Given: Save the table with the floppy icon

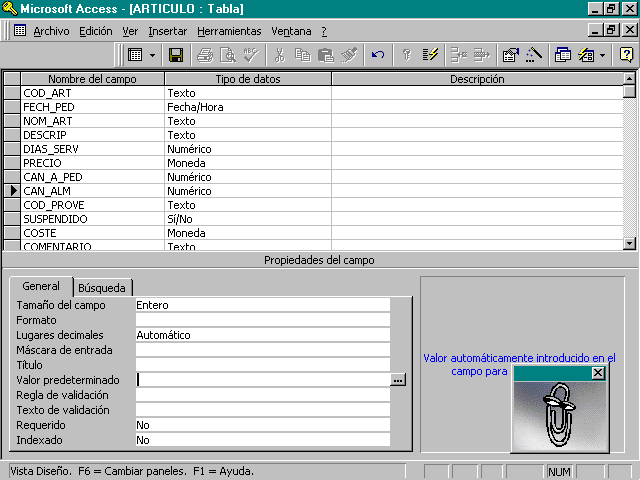Looking at the screenshot, I should click(x=176, y=55).
